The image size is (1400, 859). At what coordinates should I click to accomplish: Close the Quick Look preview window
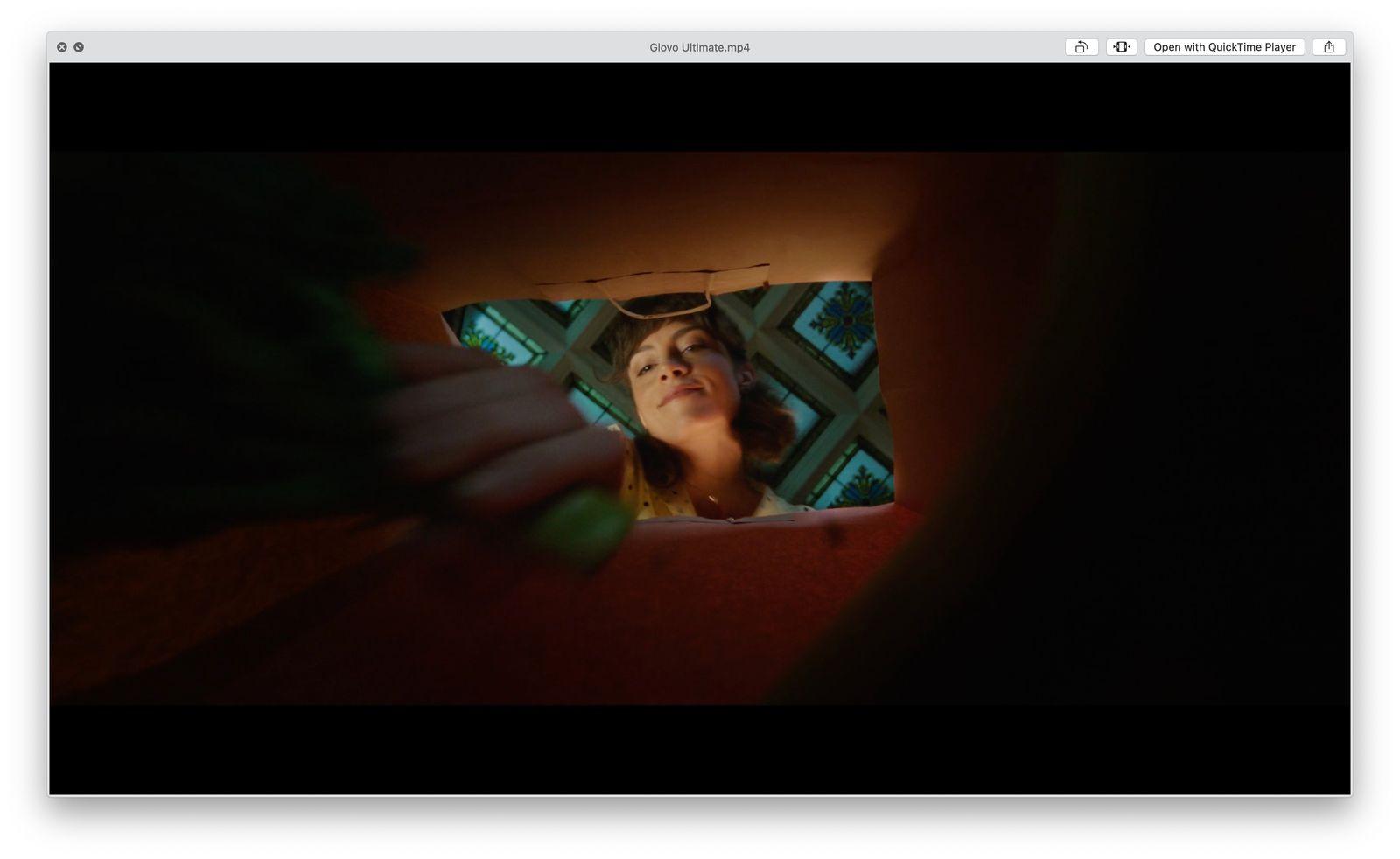(x=62, y=47)
